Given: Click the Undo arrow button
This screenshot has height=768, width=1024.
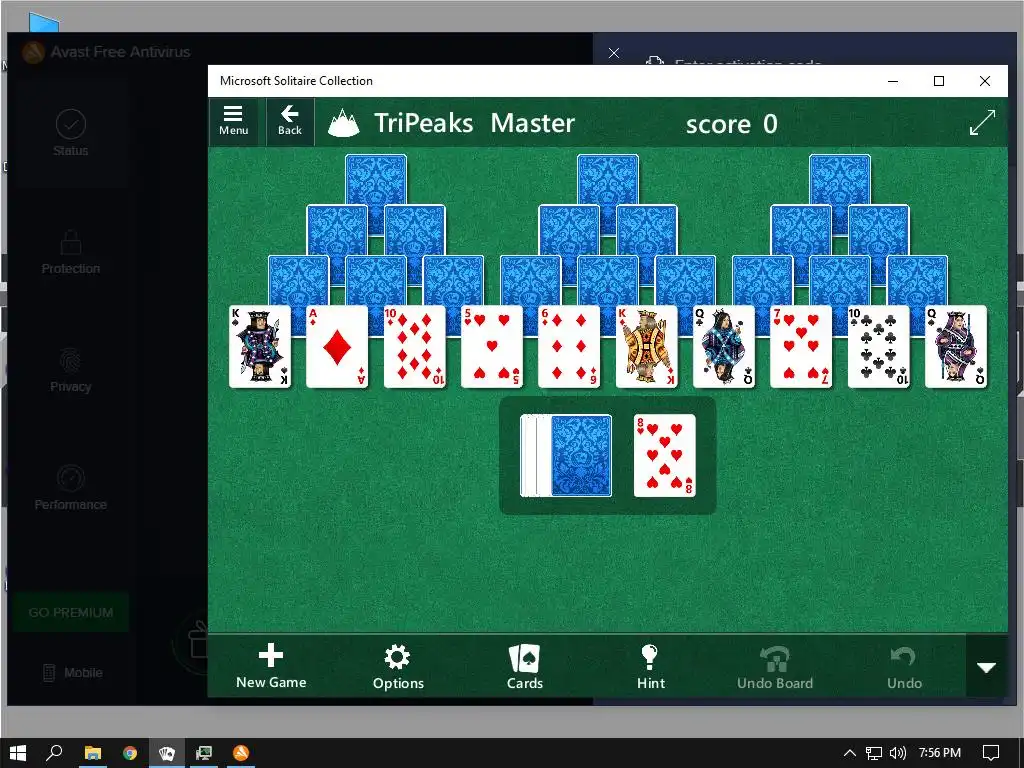Looking at the screenshot, I should point(904,667).
